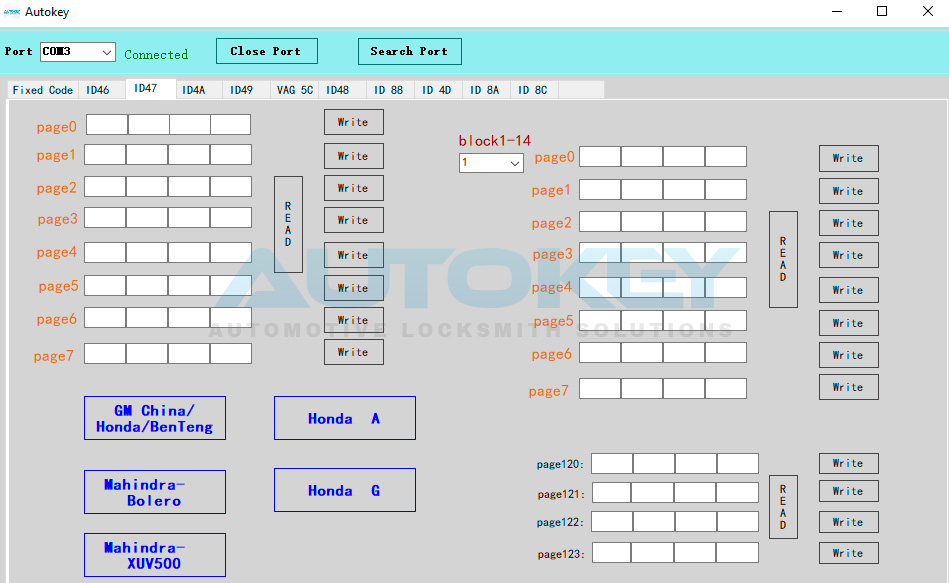This screenshot has height=583, width=949.
Task: Click Write for block page4 row
Action: pyautogui.click(x=849, y=291)
